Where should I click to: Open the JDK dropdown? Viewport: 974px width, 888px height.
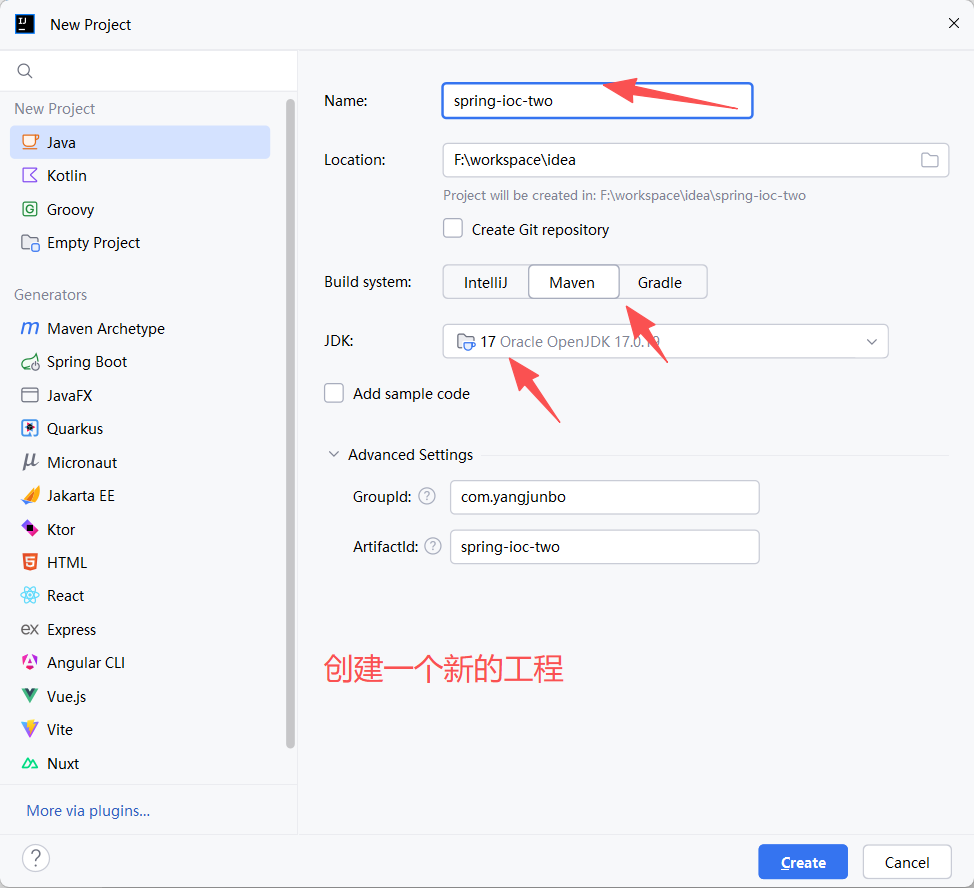point(665,342)
